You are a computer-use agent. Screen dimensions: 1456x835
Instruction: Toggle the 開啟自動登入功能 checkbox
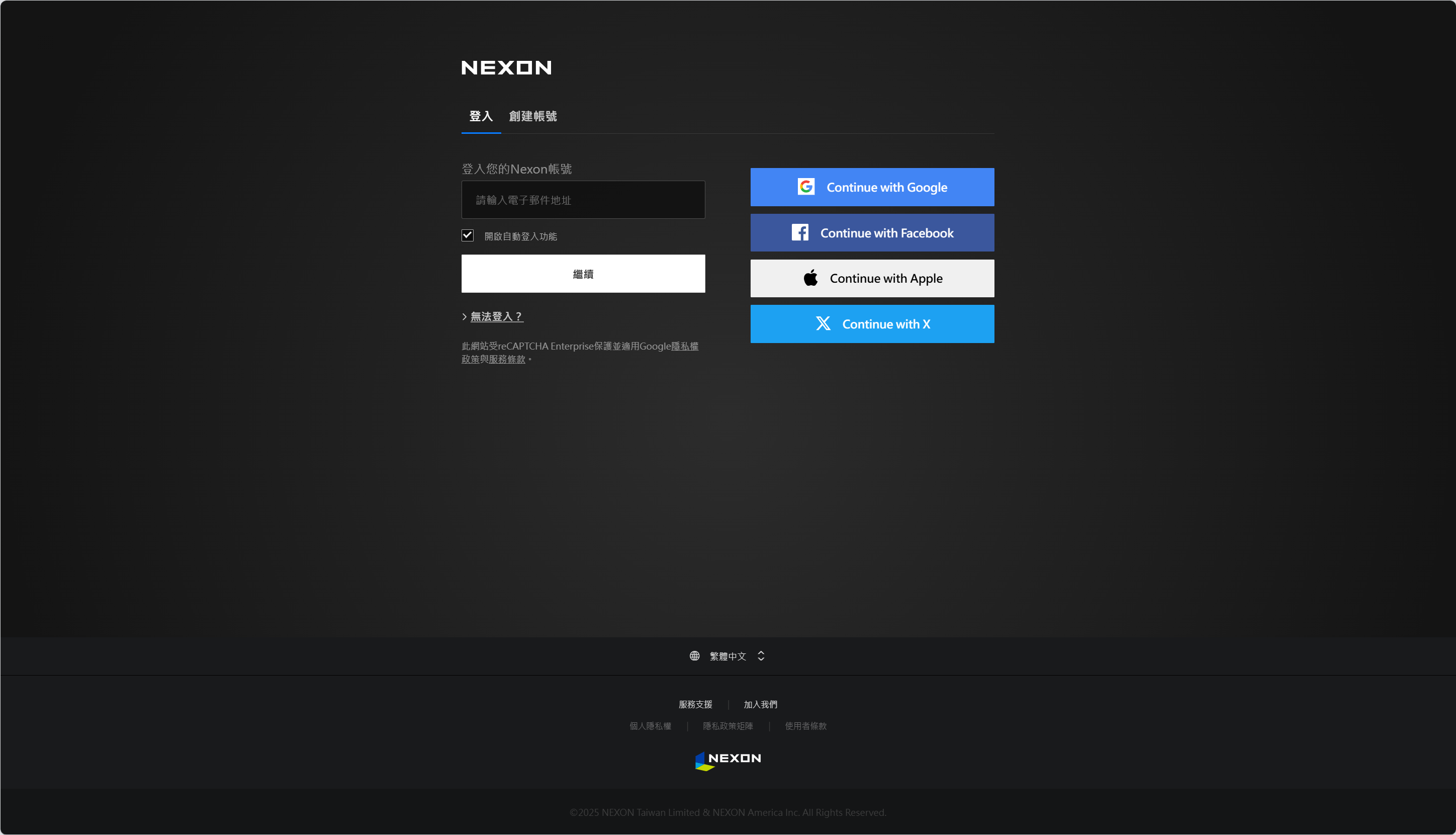(467, 236)
